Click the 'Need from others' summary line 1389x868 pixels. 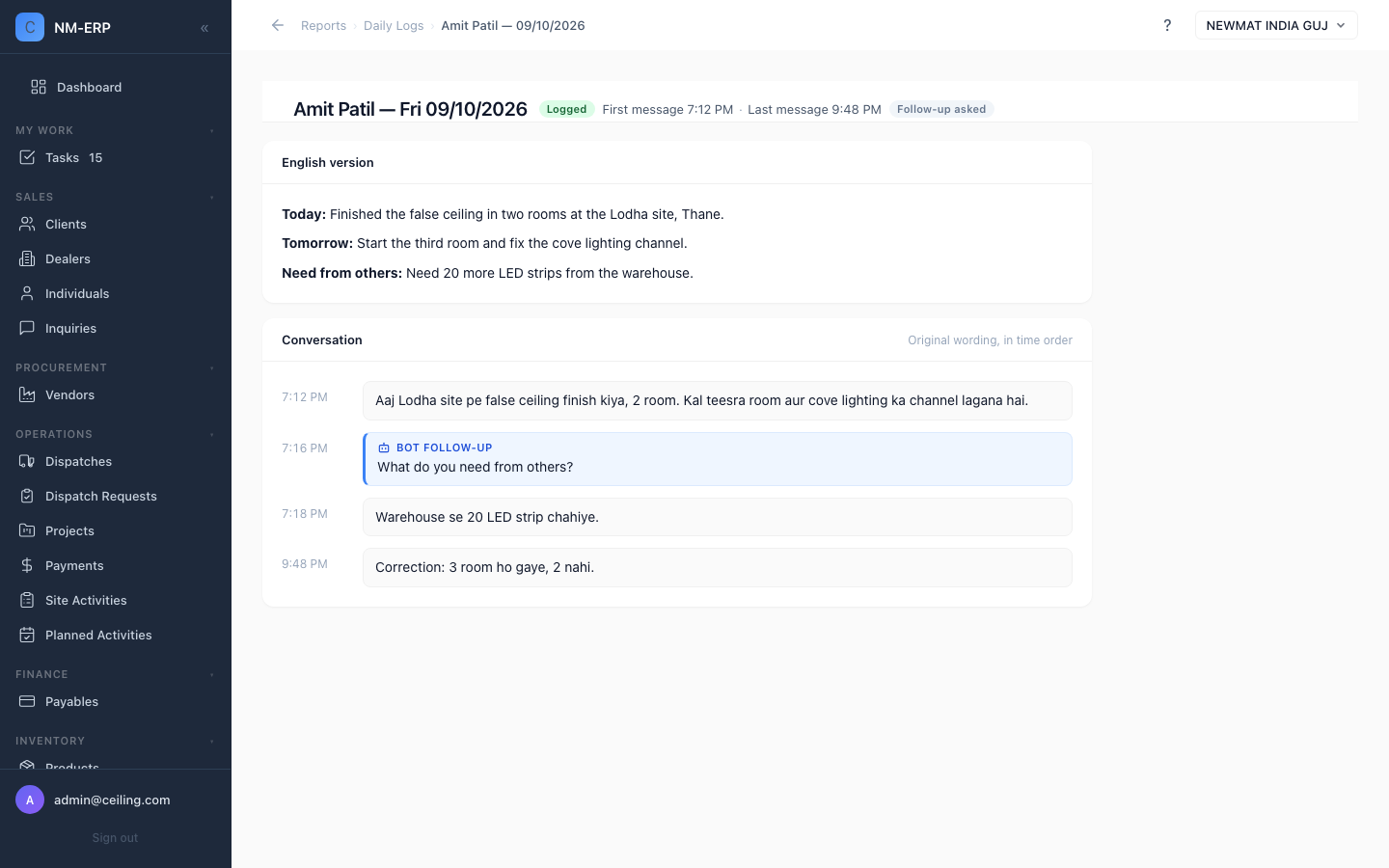pyautogui.click(x=487, y=273)
